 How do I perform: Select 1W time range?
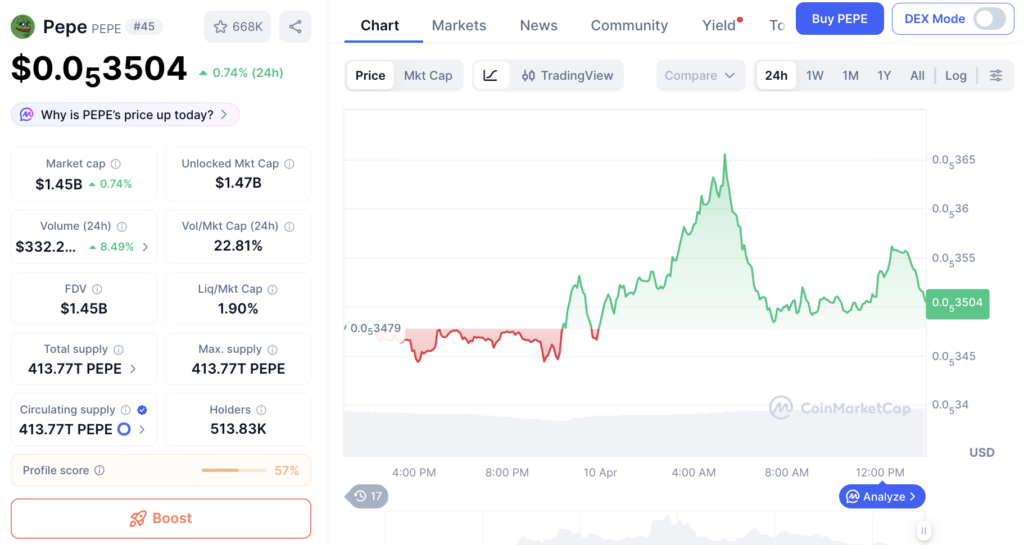(815, 76)
